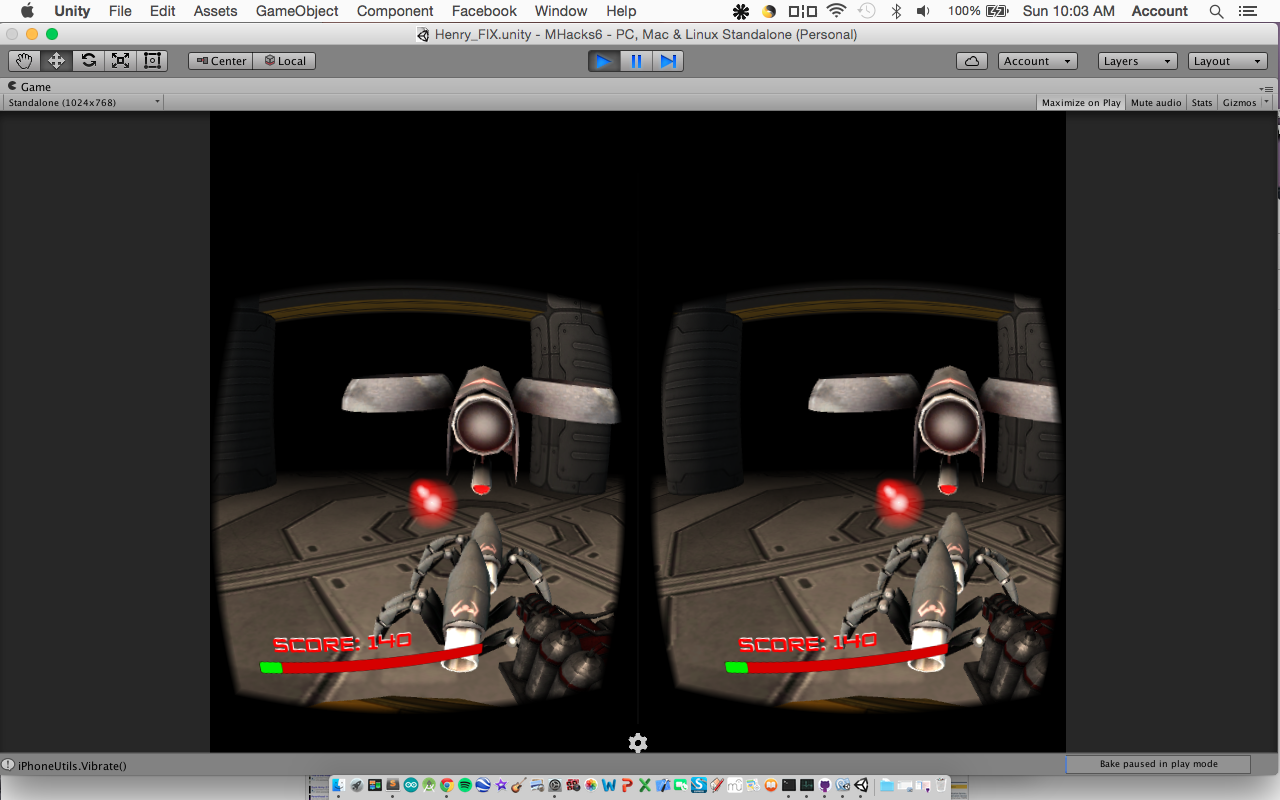Open Microsoft Word from the Dock
Screen dimensions: 1280x800
(x=608, y=785)
